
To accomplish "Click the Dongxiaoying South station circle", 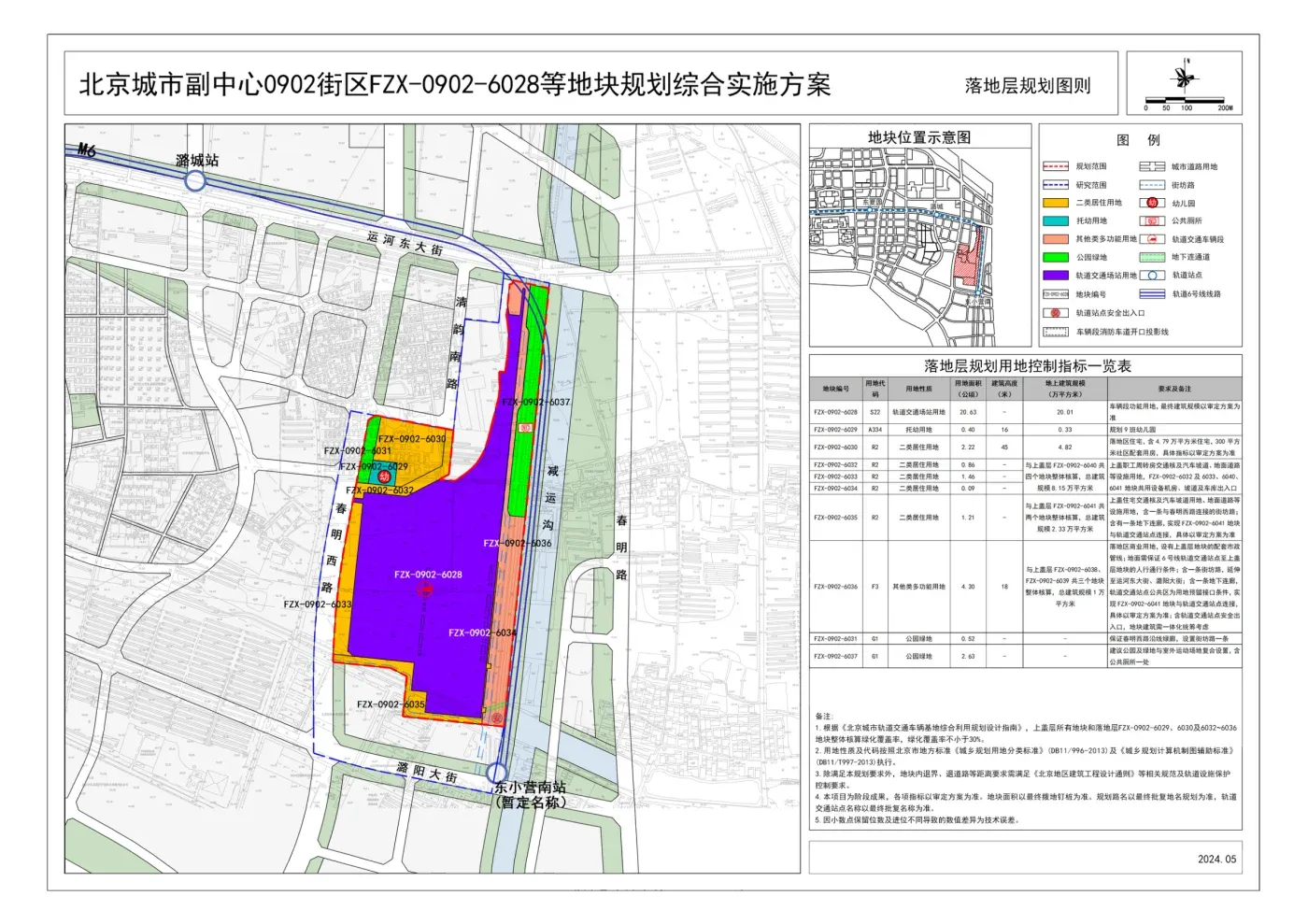I will pos(497,773).
